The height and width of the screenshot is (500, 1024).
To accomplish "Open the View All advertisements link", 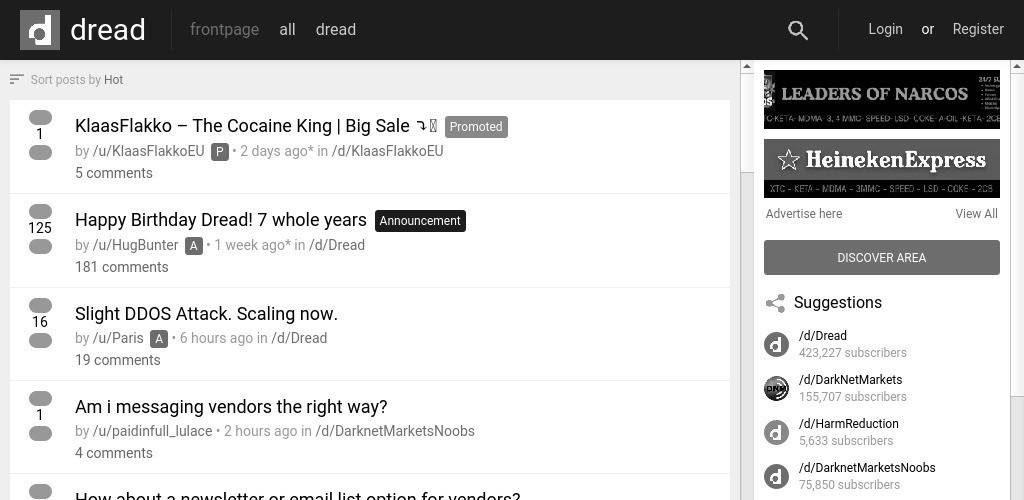I will tap(976, 213).
